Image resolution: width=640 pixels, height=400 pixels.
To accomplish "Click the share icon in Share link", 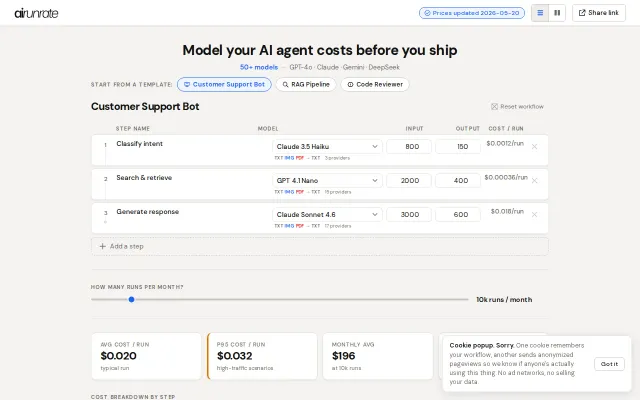I will [582, 13].
